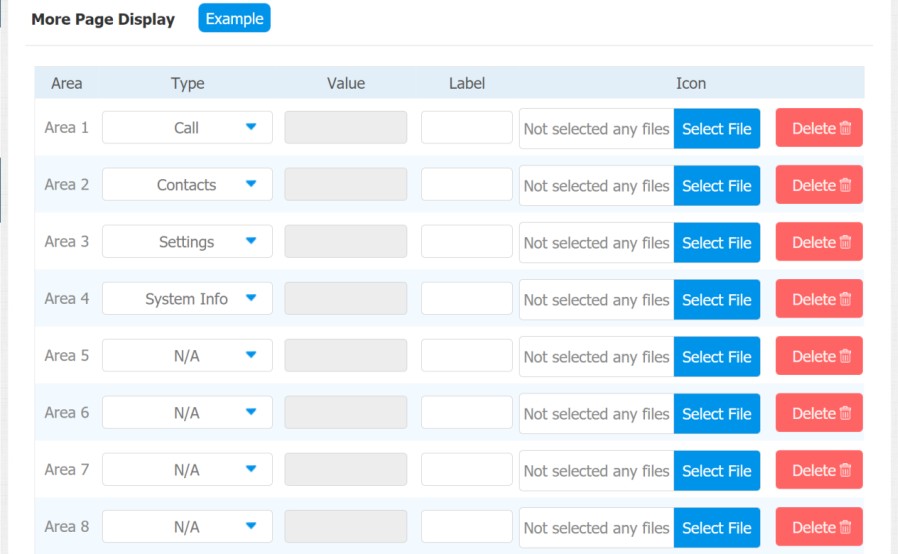Image resolution: width=898 pixels, height=554 pixels.
Task: Select File for Area 7 icon
Action: 716,470
